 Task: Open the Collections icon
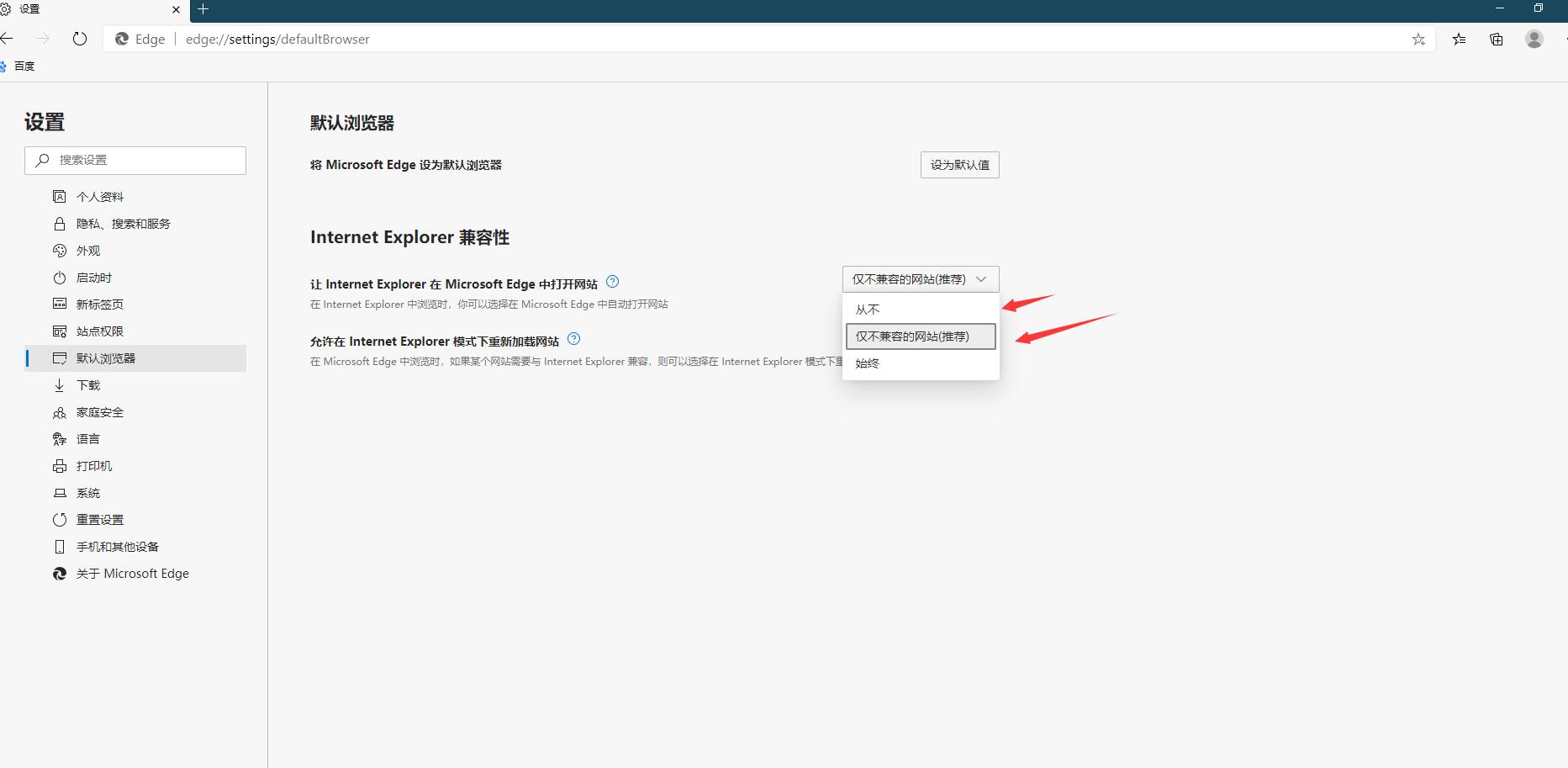point(1497,39)
